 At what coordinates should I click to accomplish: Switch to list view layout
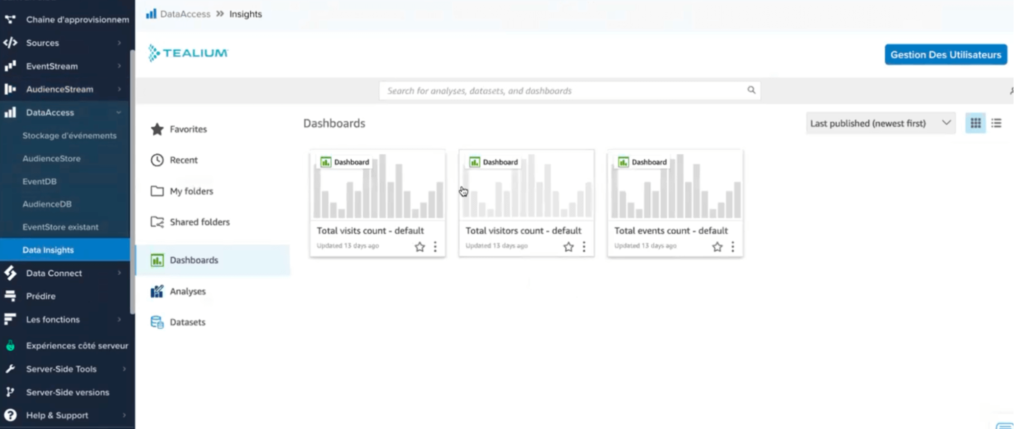pos(996,123)
